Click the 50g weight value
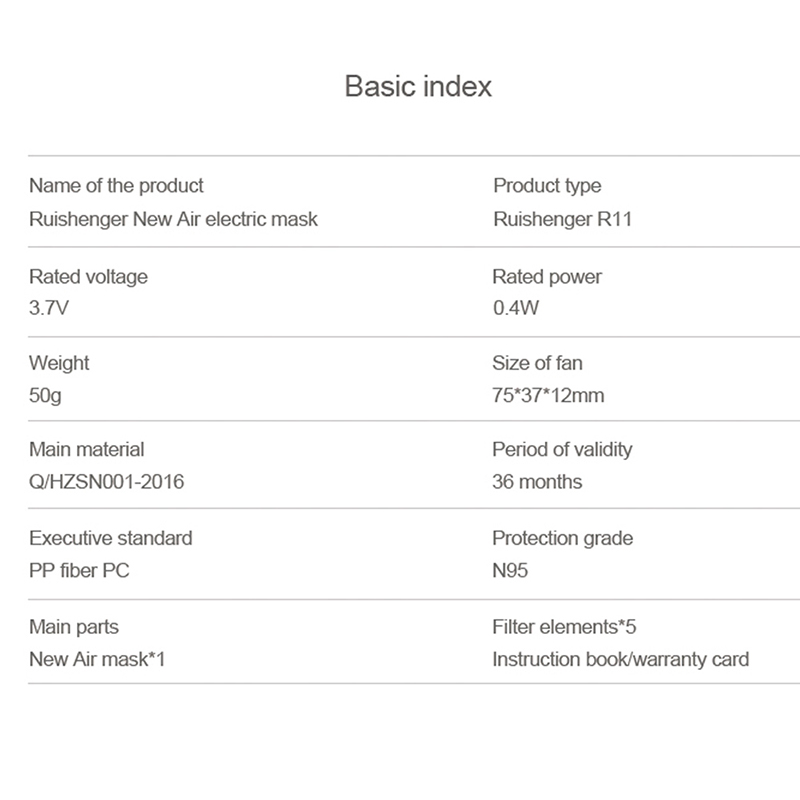Screen dimensions: 800x800 45,395
